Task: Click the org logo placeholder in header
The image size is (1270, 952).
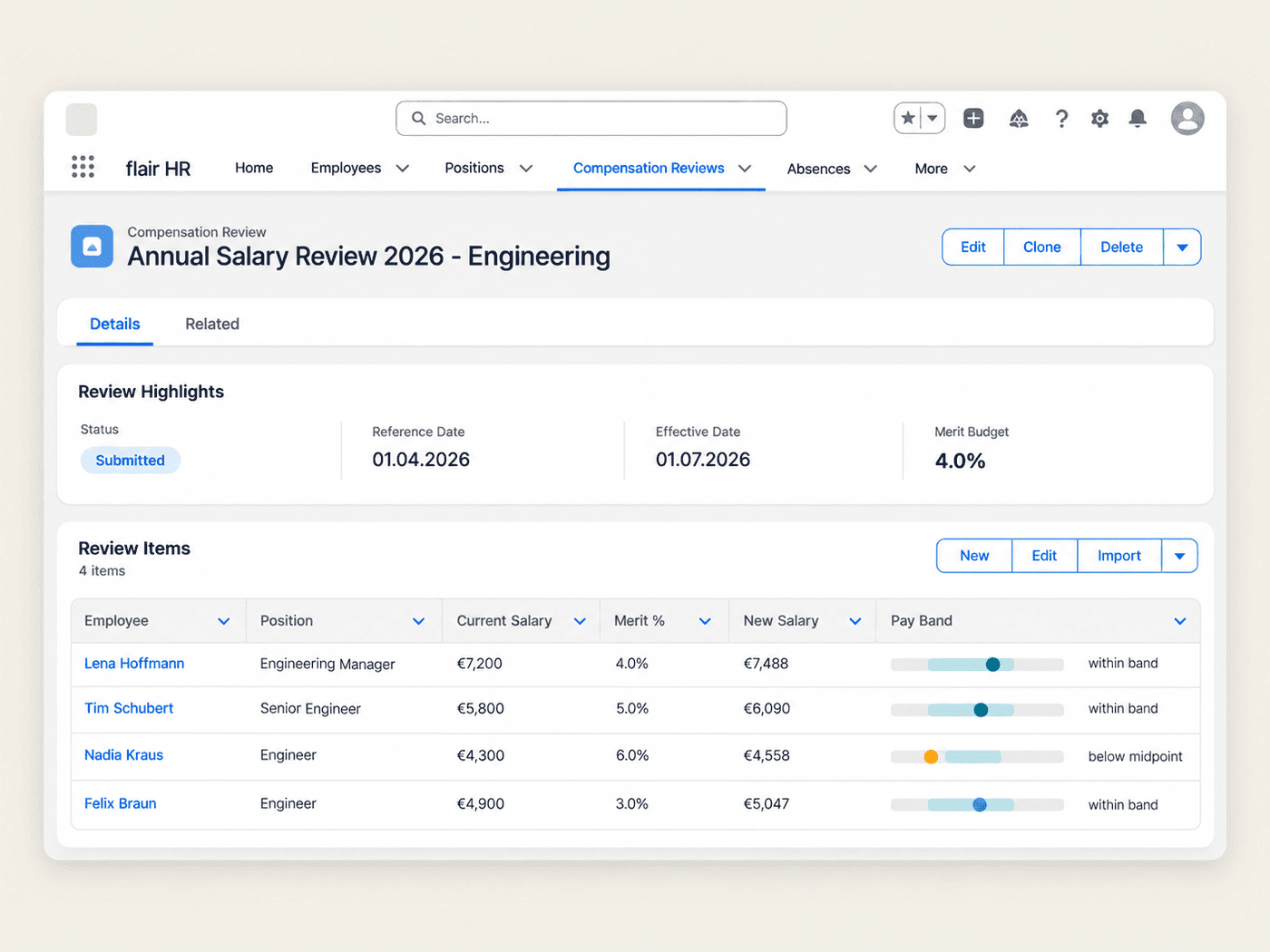Action: 82,119
